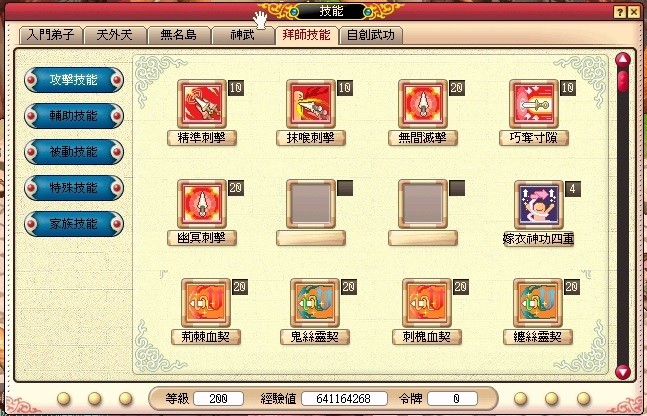Click the 幽冥刺擊 skill icon
The width and height of the screenshot is (647, 416).
(x=202, y=204)
